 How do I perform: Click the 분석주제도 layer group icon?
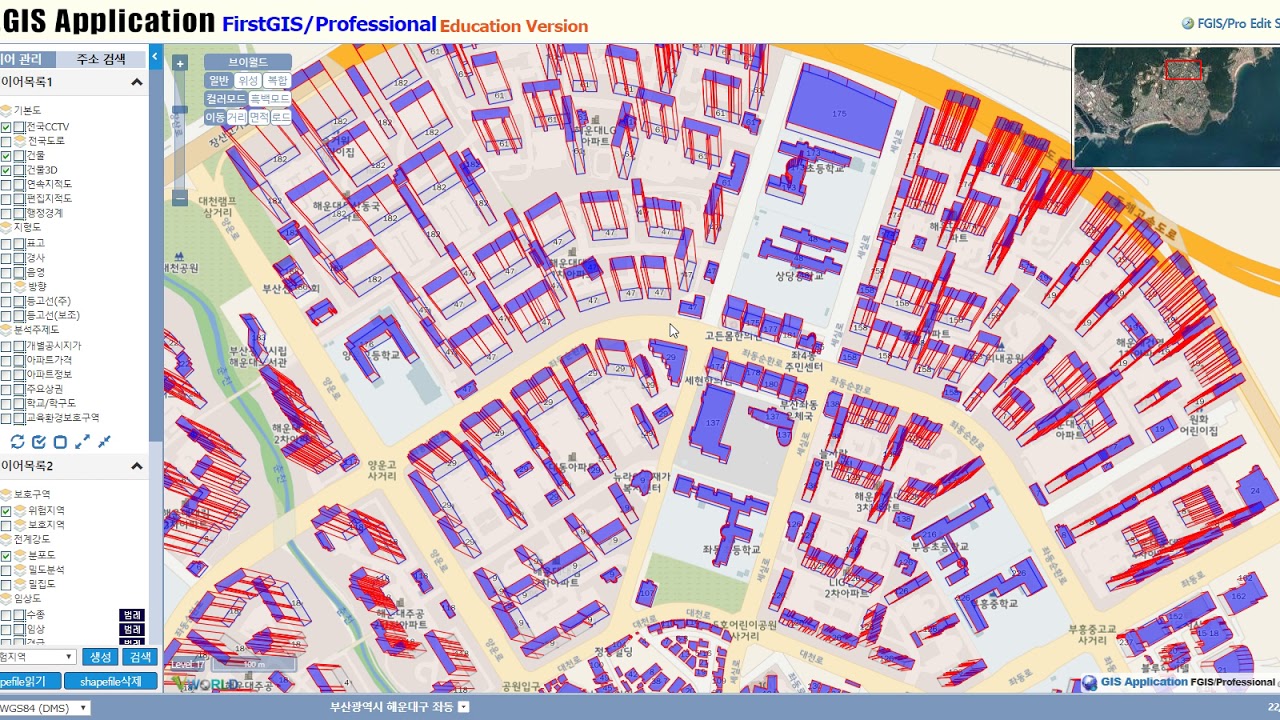point(6,329)
